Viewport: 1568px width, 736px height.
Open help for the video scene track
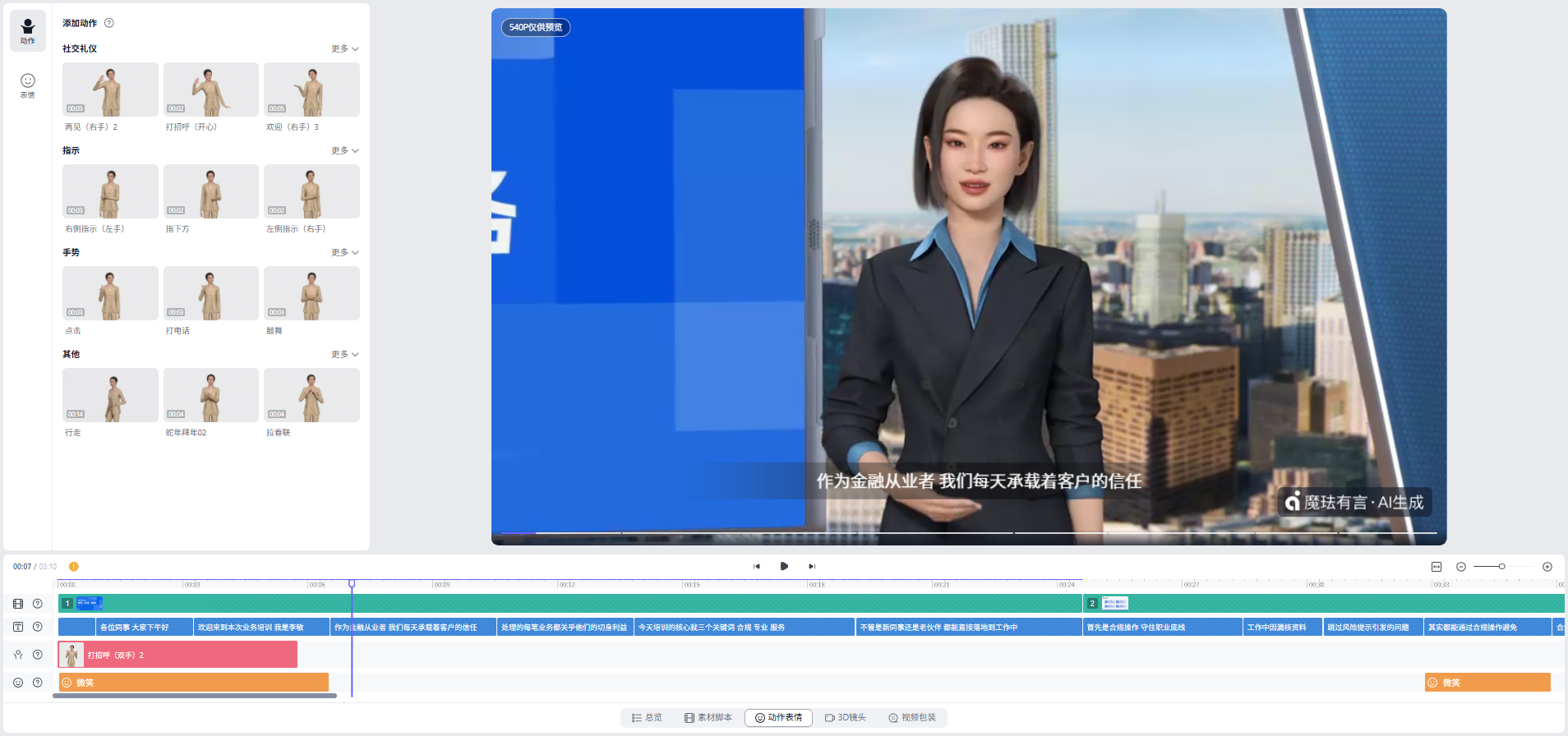[x=38, y=604]
